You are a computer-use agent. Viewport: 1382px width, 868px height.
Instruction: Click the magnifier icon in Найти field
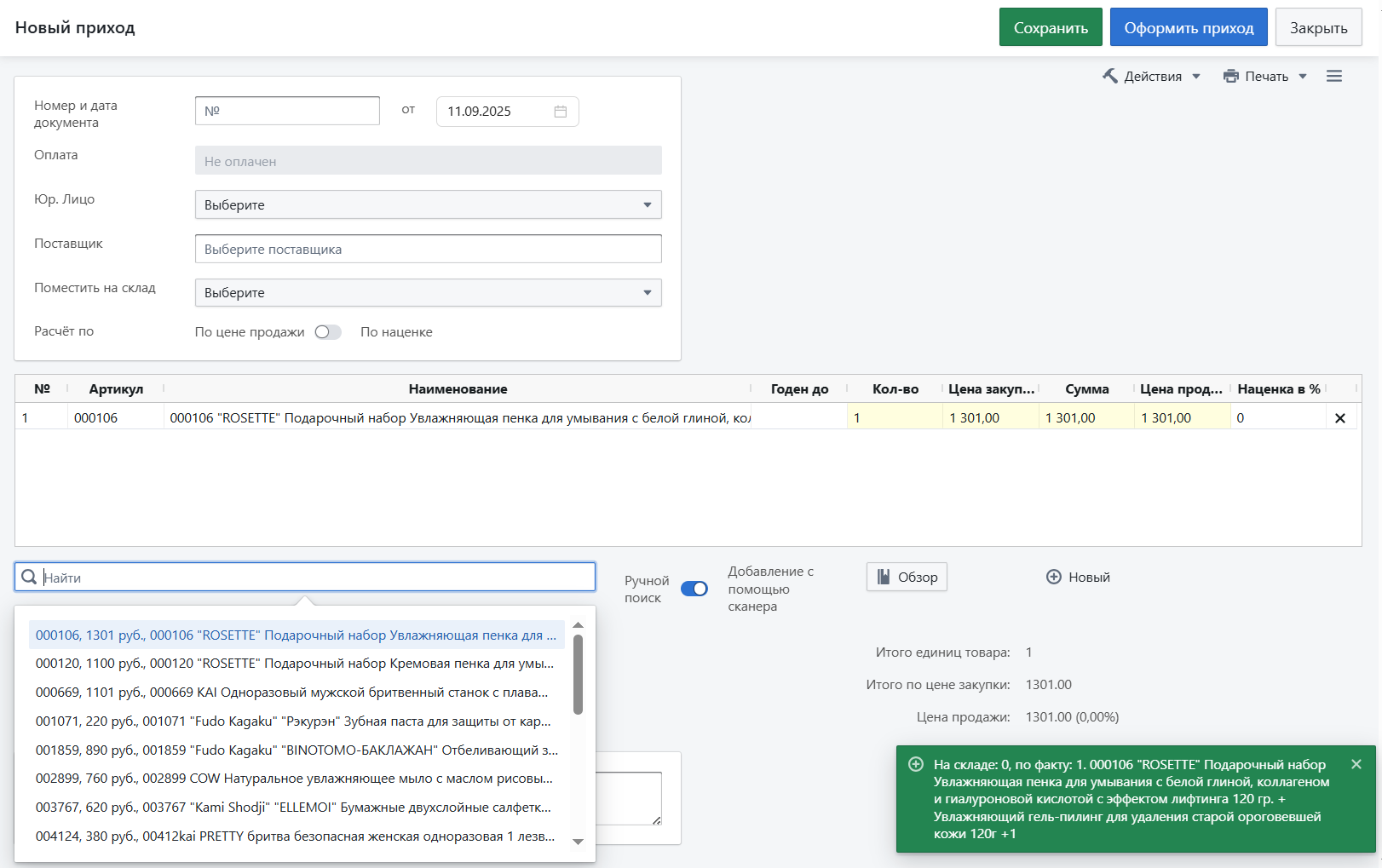tap(29, 578)
